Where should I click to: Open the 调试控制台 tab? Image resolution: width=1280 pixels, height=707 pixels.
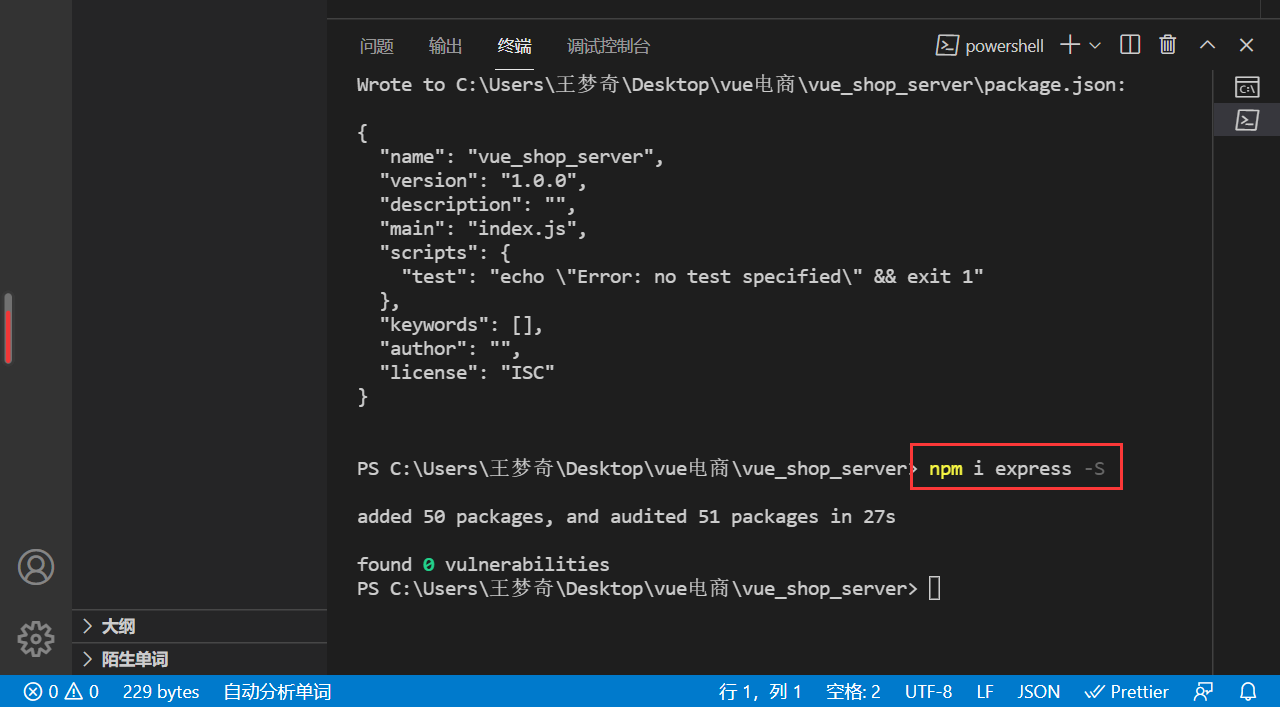point(608,46)
